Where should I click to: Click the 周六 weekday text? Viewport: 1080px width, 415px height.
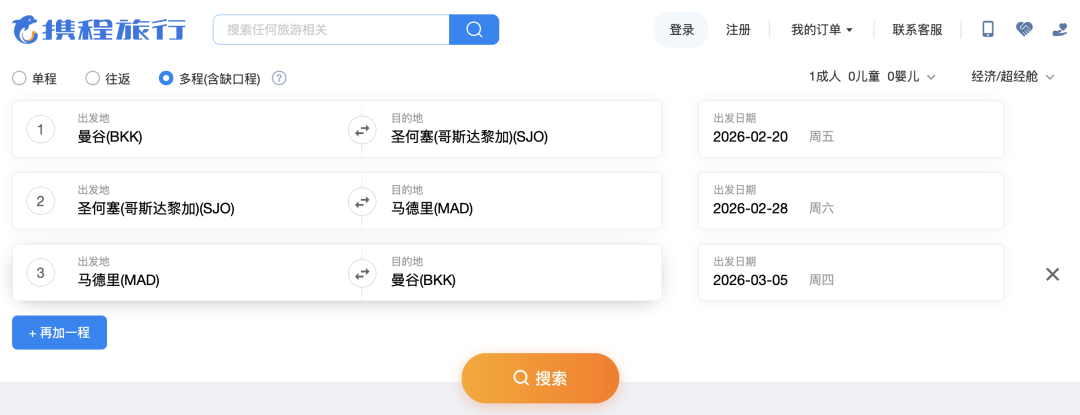point(821,209)
